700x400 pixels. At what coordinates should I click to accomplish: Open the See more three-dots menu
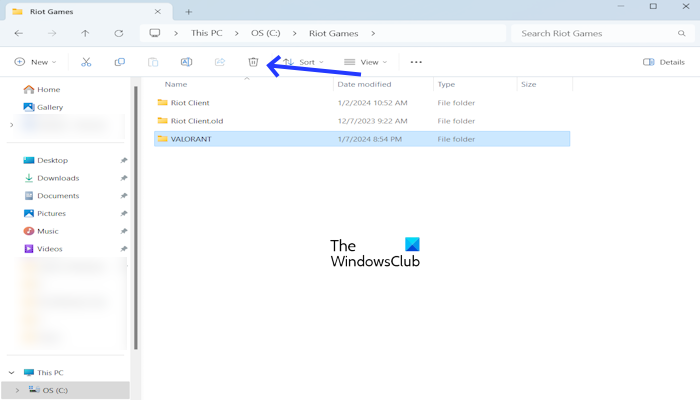[x=416, y=62]
